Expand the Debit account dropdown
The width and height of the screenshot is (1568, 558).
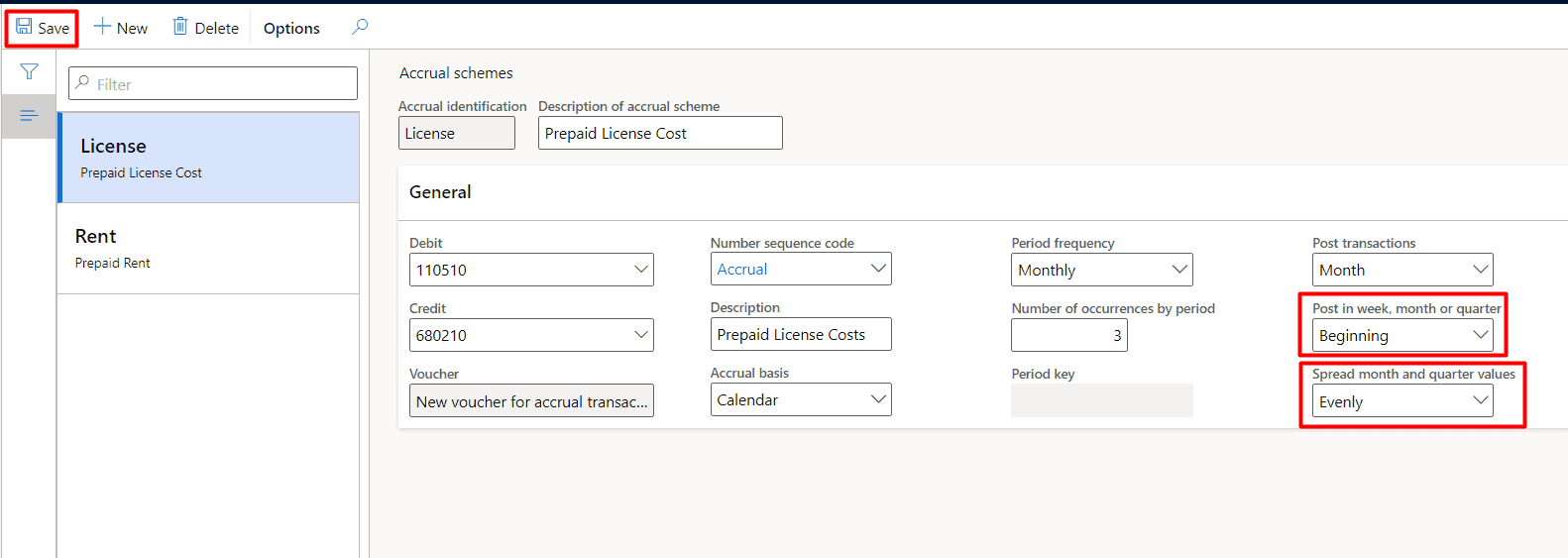[640, 270]
